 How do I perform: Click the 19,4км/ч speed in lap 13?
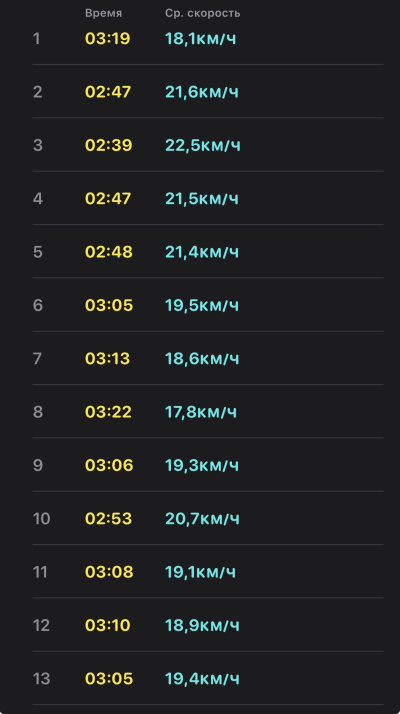pos(202,678)
